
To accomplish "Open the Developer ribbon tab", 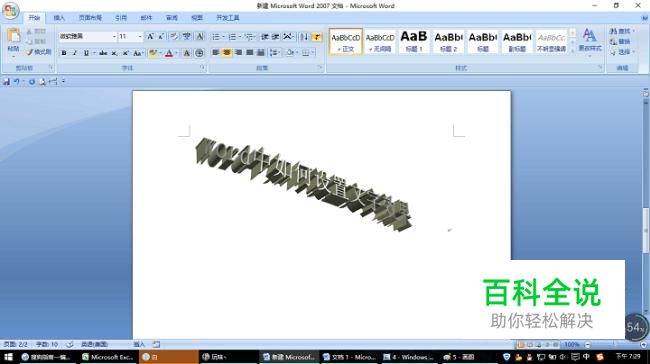I will 228,18.
